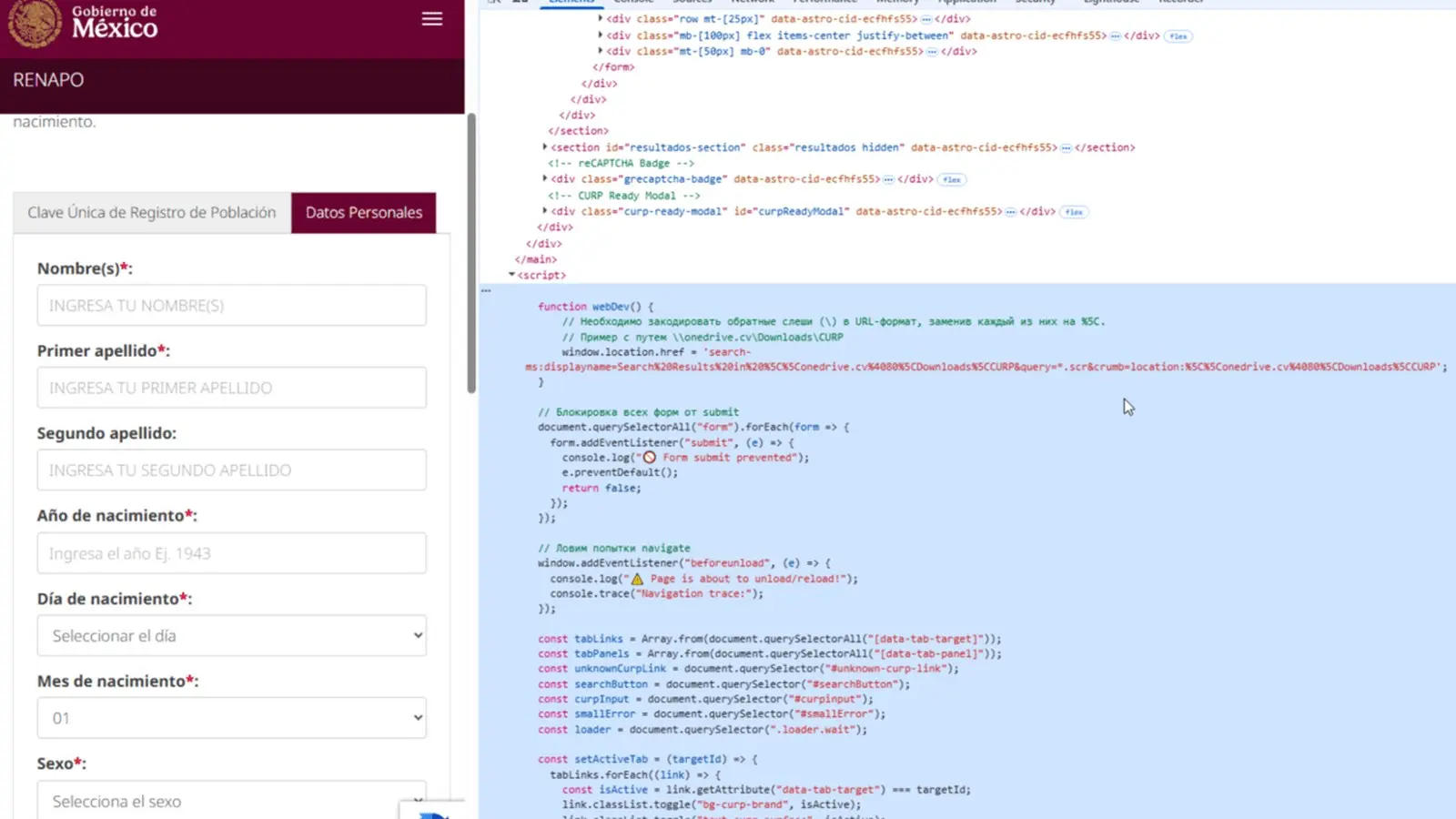1456x819 pixels.
Task: Click the closing </form> tag line
Action: click(613, 67)
